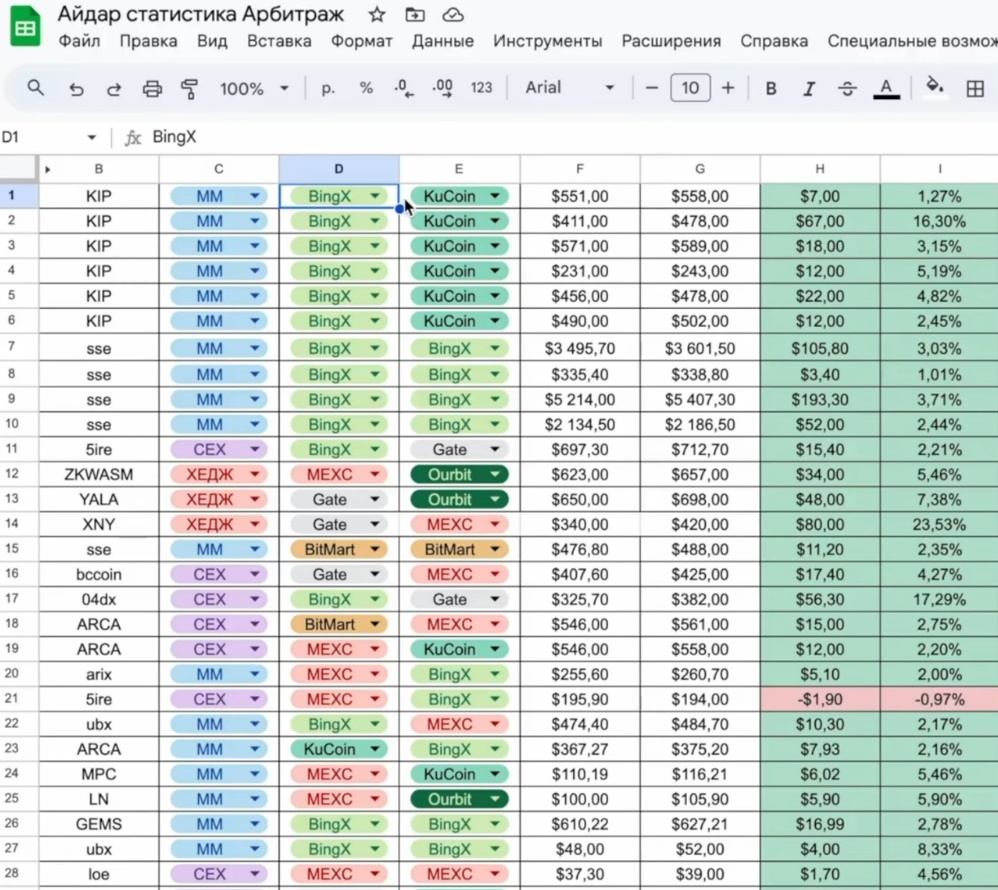Click the move to folder icon
Screen dimensions: 998x890
(415, 14)
